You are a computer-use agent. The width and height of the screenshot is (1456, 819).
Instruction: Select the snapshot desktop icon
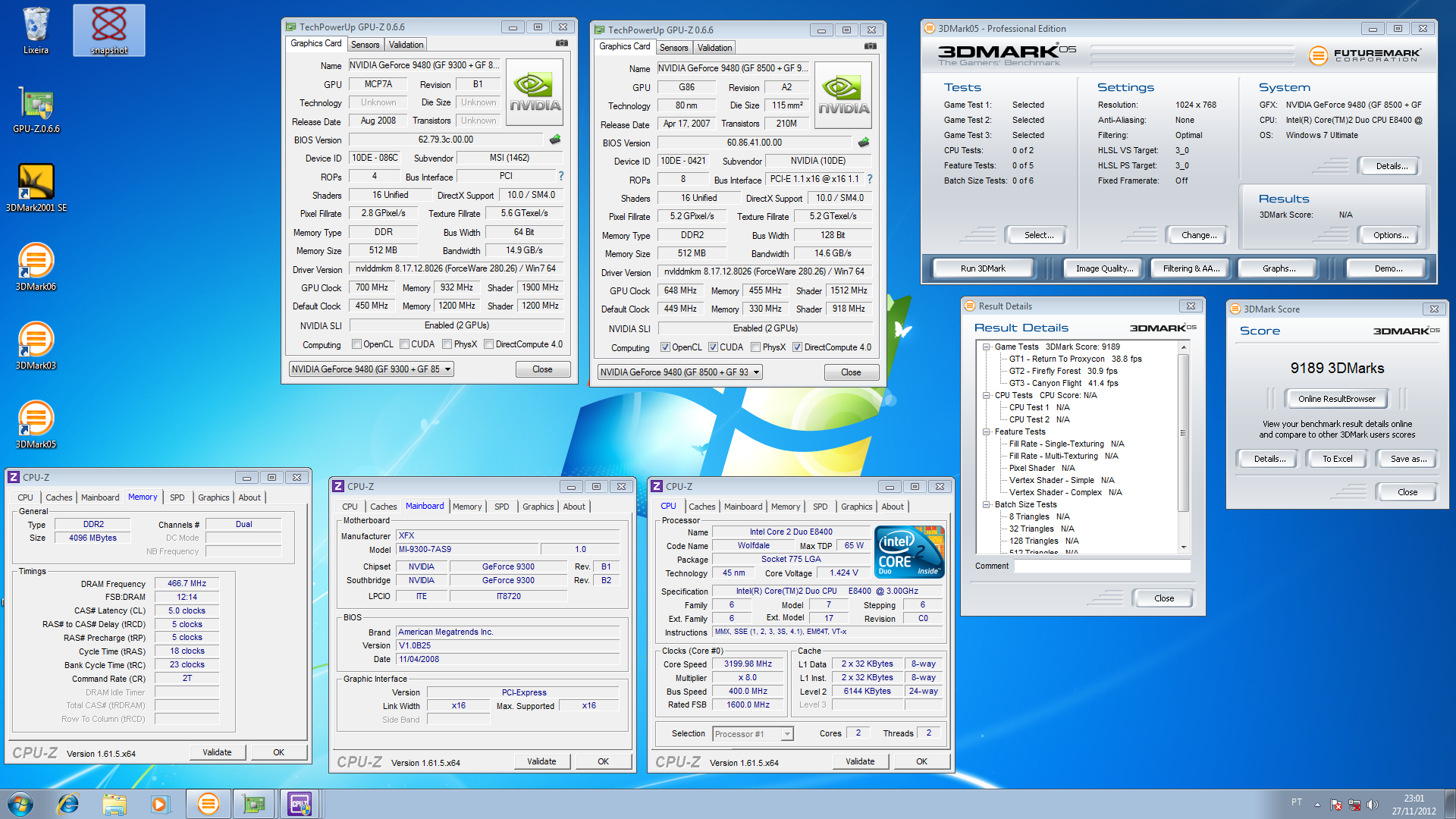(x=109, y=31)
